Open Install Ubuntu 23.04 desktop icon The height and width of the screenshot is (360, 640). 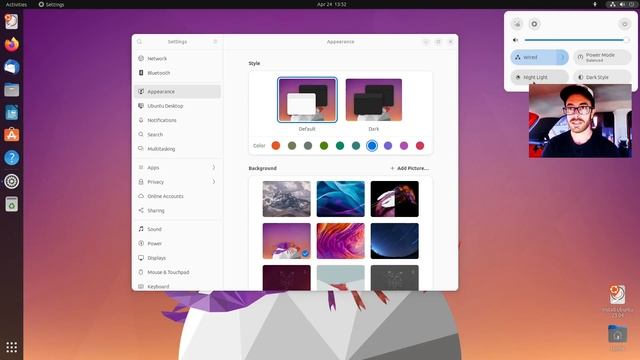[618, 301]
